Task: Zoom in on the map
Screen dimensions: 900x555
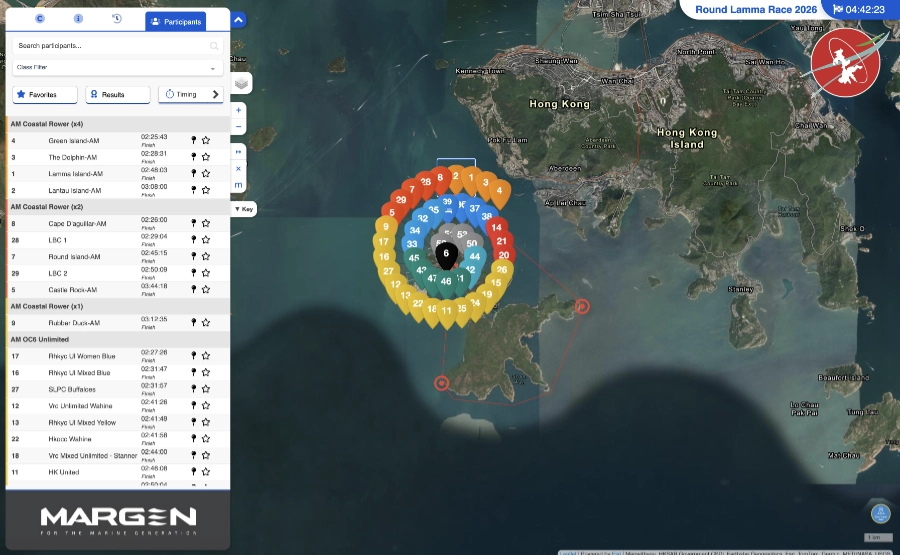Action: click(x=239, y=110)
